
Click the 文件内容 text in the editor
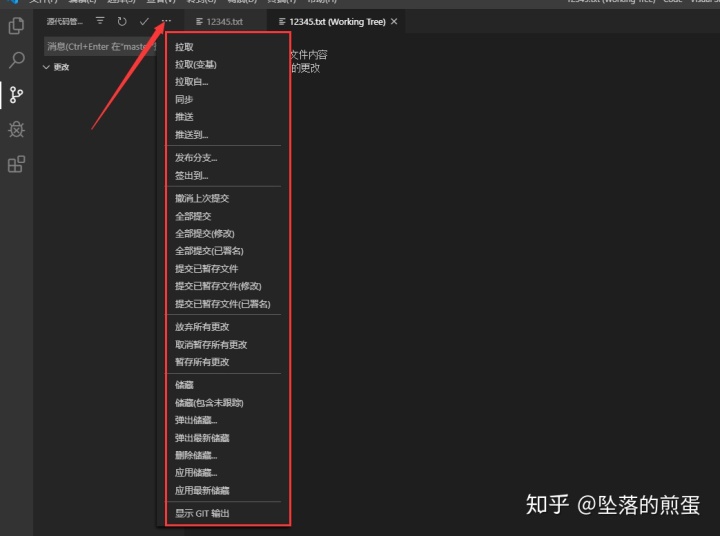click(x=309, y=55)
